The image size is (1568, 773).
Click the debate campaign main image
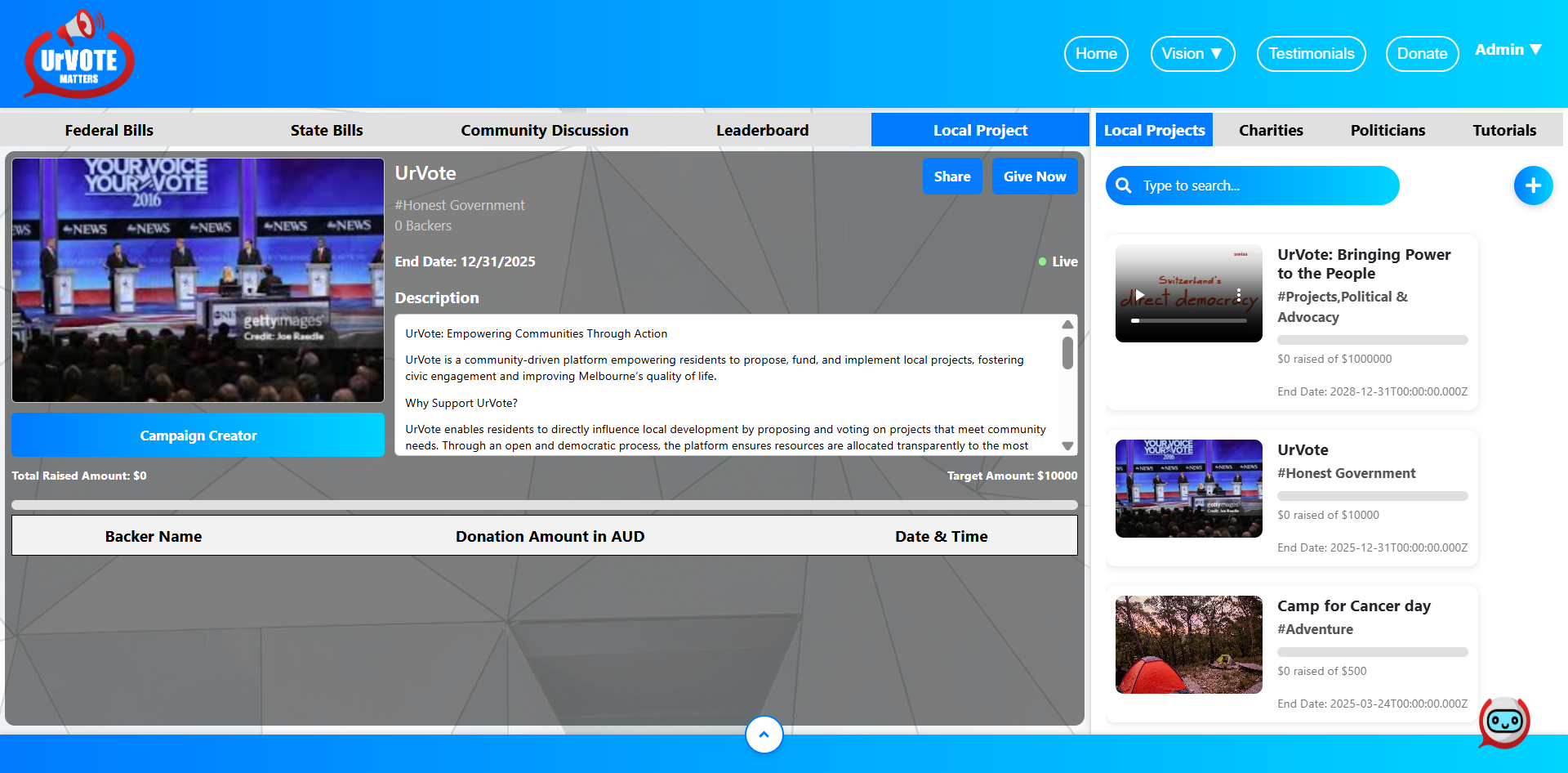pos(198,280)
